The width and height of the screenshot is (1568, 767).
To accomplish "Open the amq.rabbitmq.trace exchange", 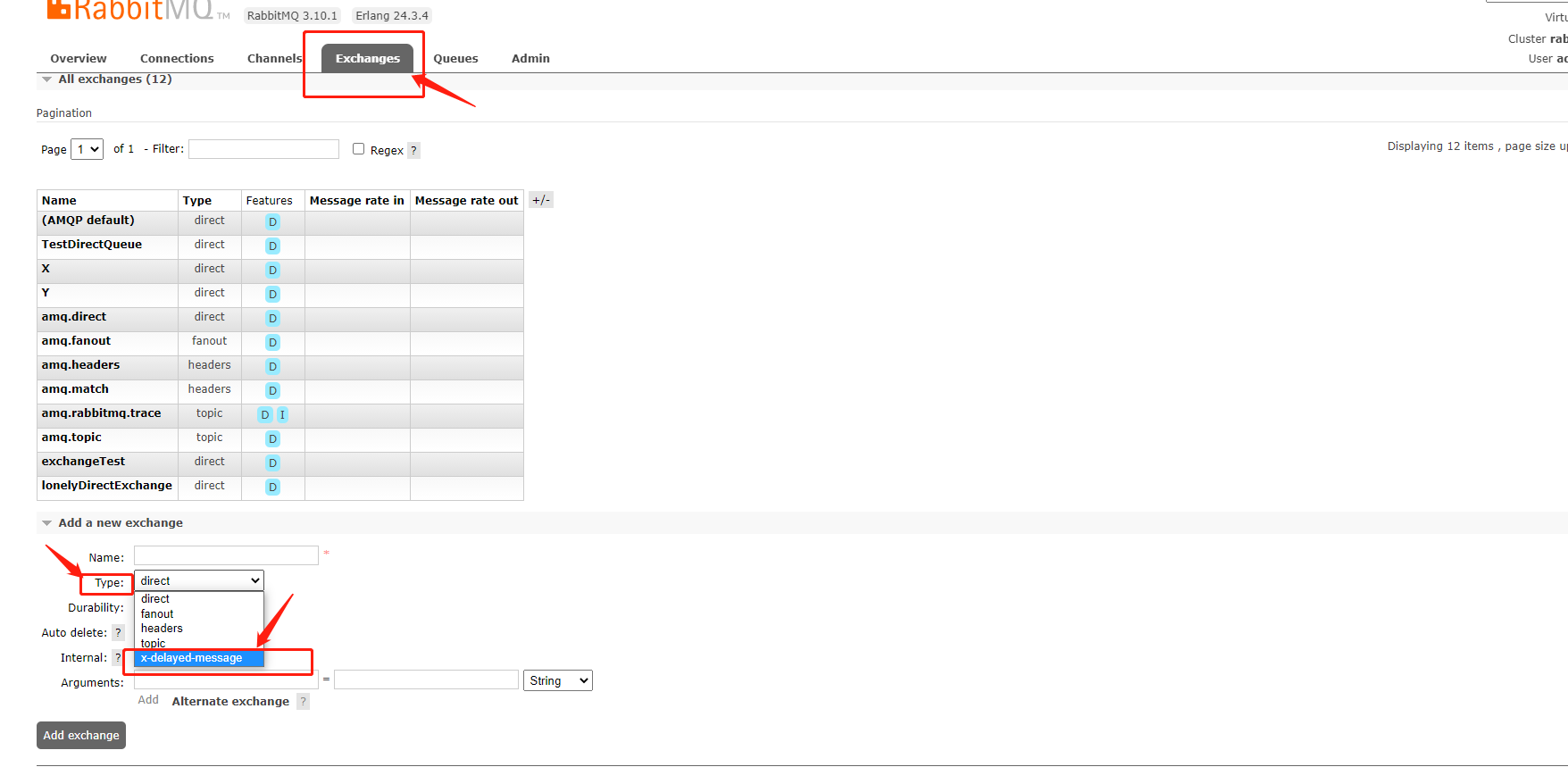I will pos(101,413).
